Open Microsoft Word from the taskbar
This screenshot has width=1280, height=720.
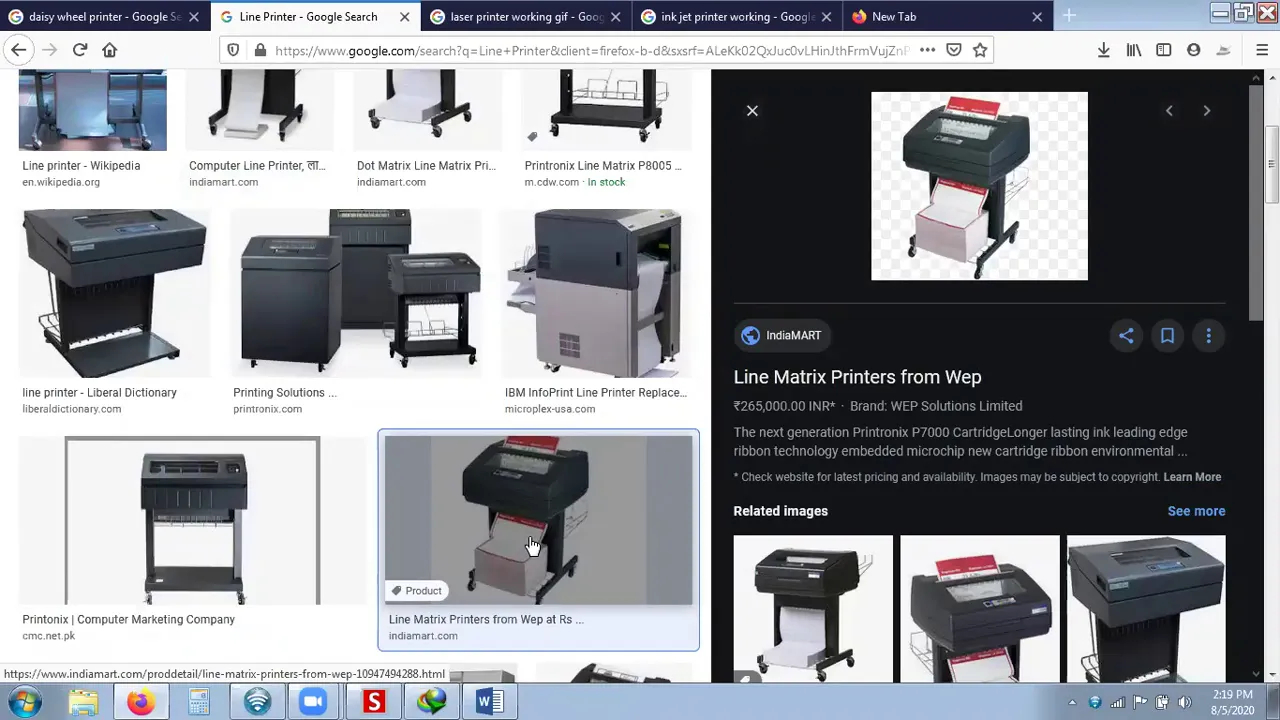[x=489, y=702]
